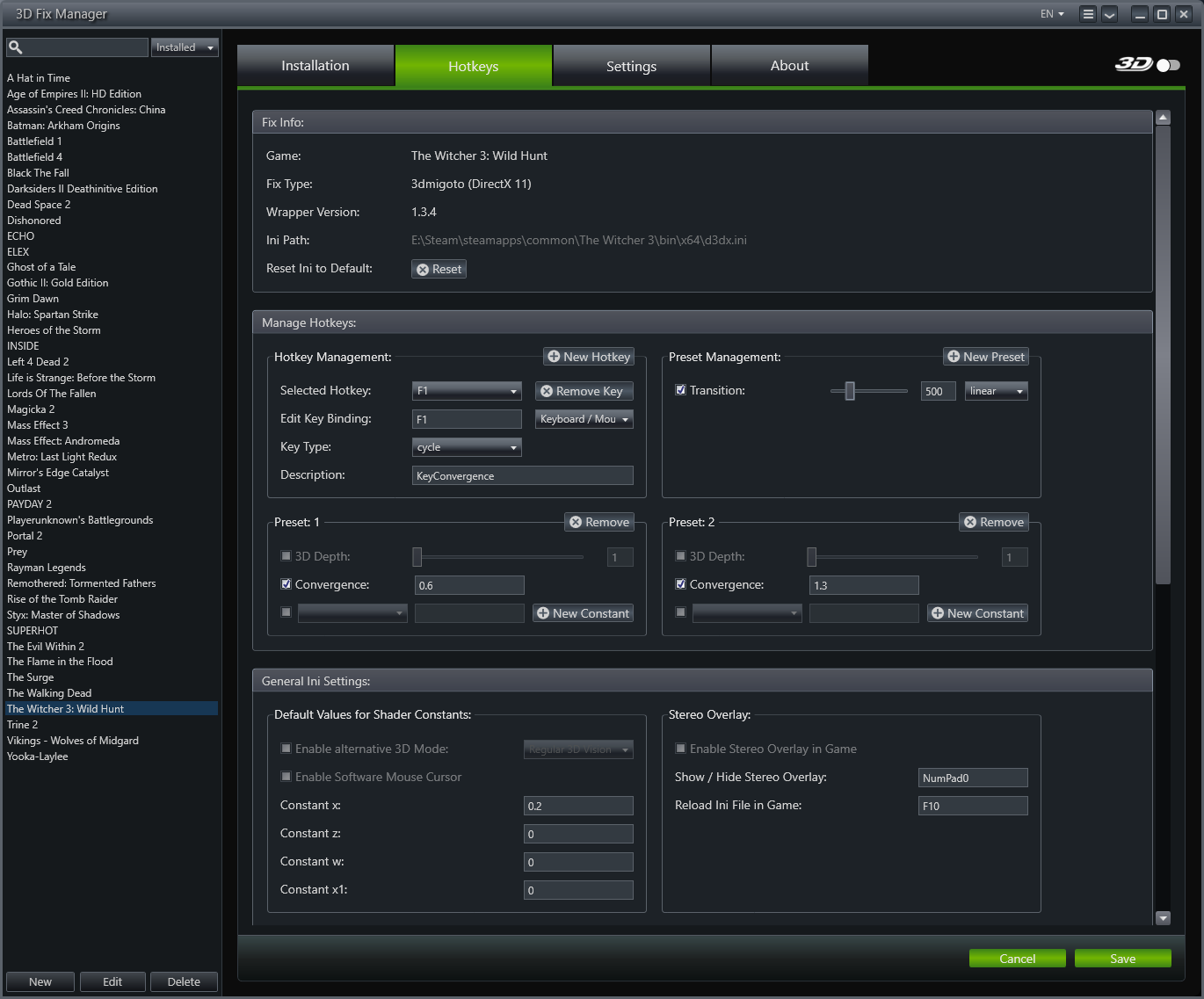1204x999 pixels.
Task: Open the alternative 3D Mode dropdown
Action: 578,749
